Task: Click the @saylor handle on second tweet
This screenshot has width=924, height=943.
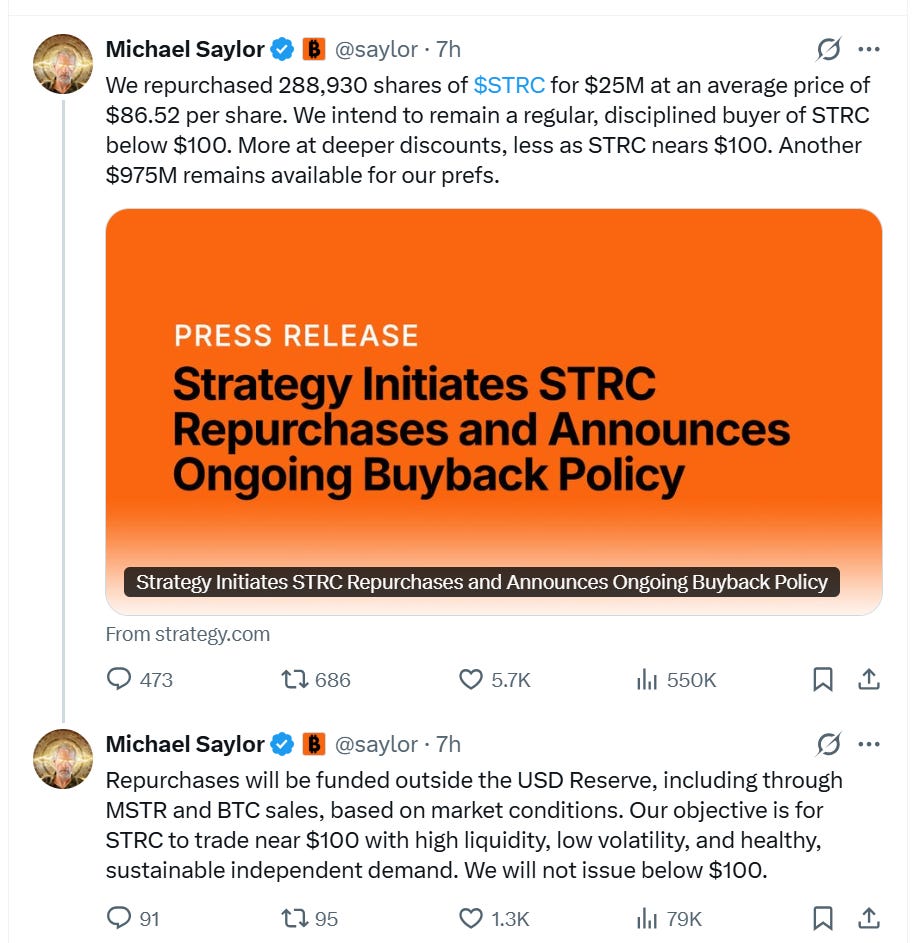Action: coord(376,745)
